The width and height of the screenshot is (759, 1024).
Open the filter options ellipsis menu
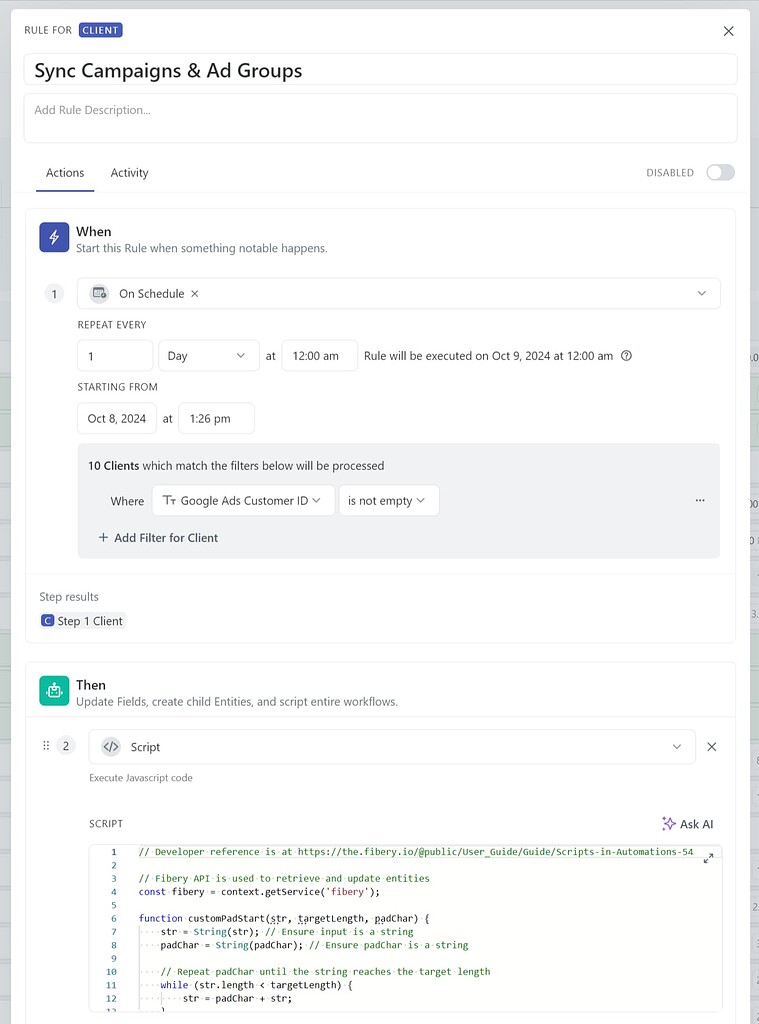(700, 500)
